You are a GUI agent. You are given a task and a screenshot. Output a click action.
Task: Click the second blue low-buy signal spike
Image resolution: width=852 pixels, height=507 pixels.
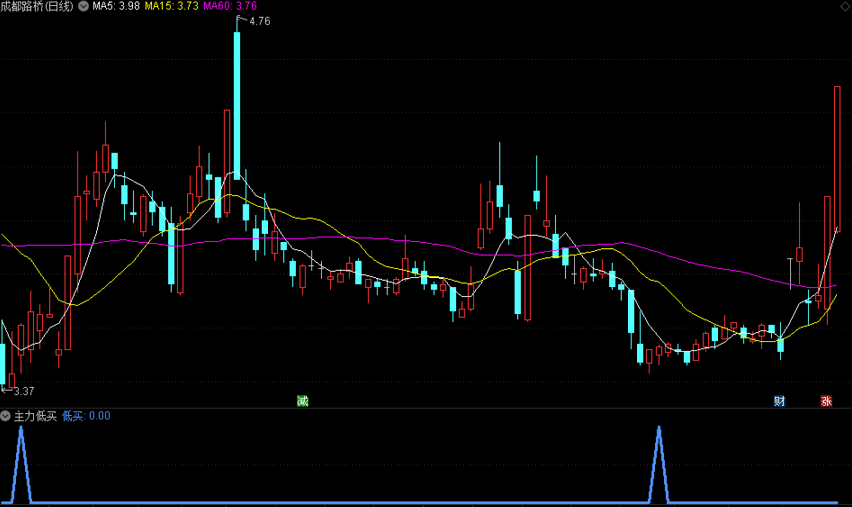pyautogui.click(x=659, y=465)
